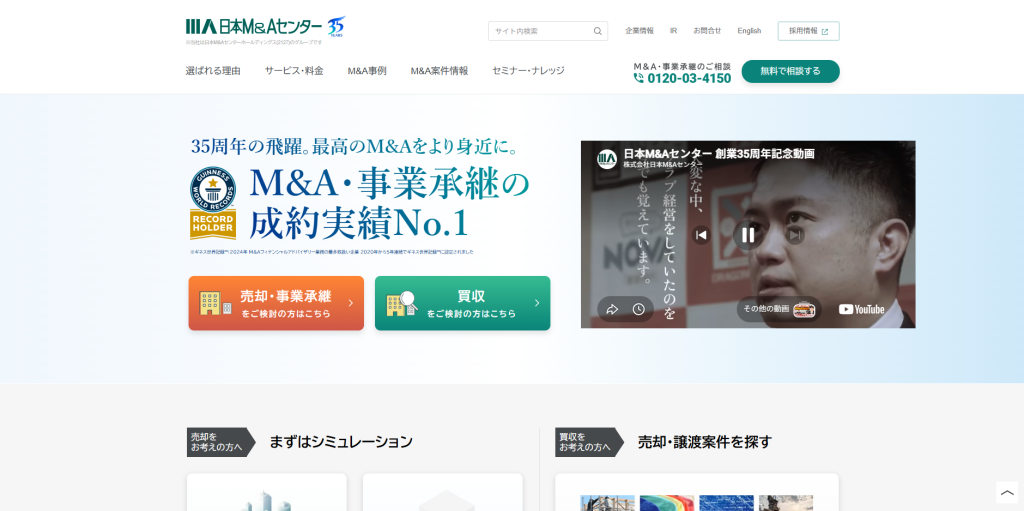Click the 35 Years anniversary emblem
The height and width of the screenshot is (511, 1024).
[x=336, y=27]
